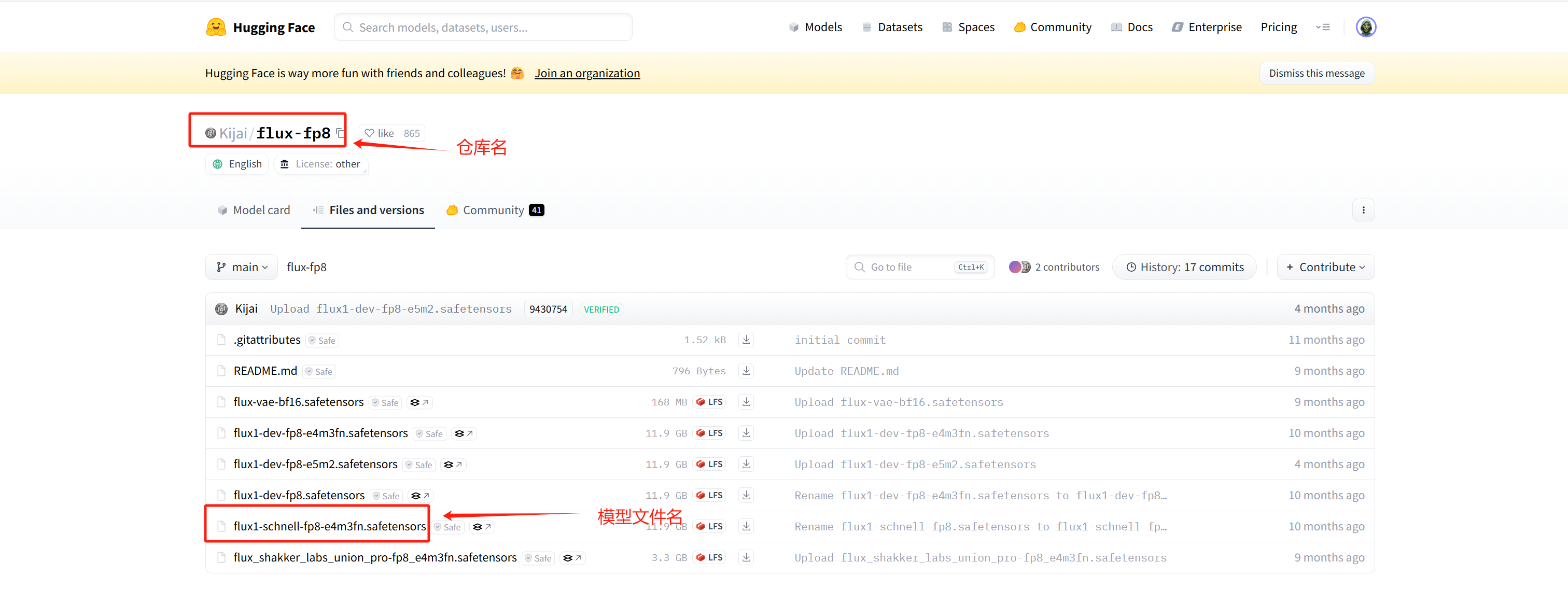Viewport: 1568px width, 604px height.
Task: Copy the repository name flux-fp8
Action: point(340,133)
